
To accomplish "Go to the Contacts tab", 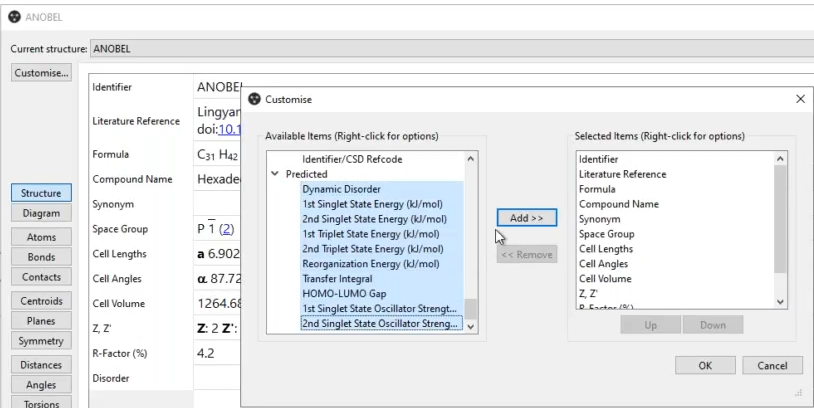I will point(41,277).
